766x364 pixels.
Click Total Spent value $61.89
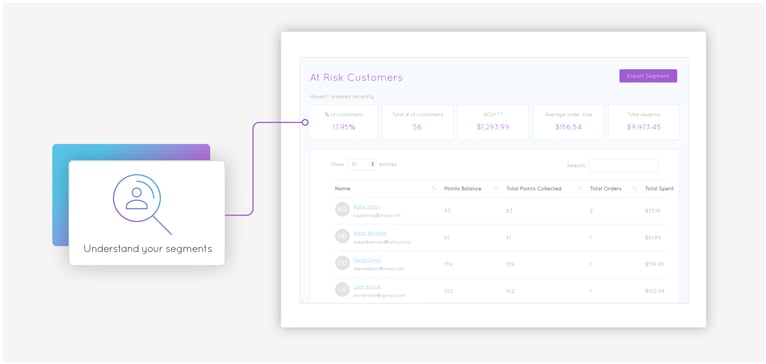[x=653, y=237]
